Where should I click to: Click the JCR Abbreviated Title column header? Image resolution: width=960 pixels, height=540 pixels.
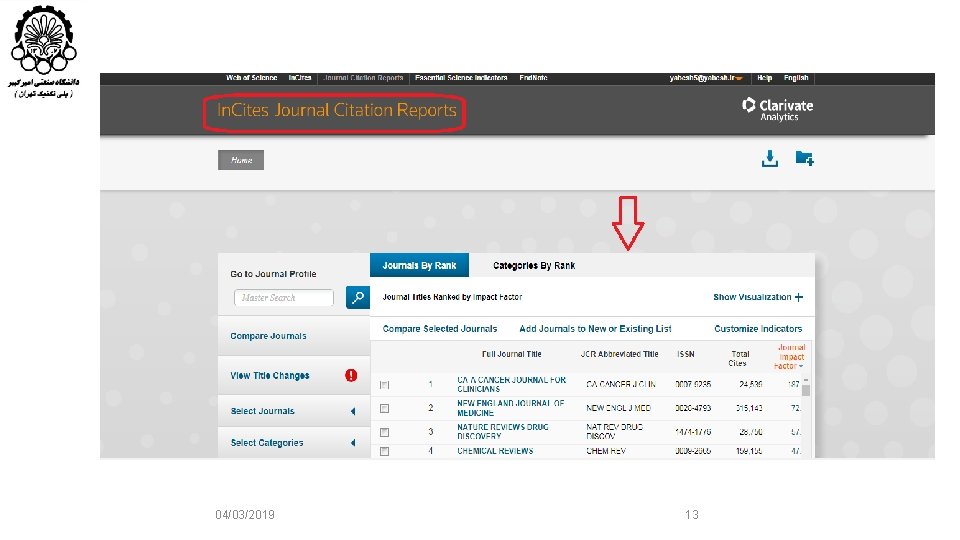click(x=619, y=354)
